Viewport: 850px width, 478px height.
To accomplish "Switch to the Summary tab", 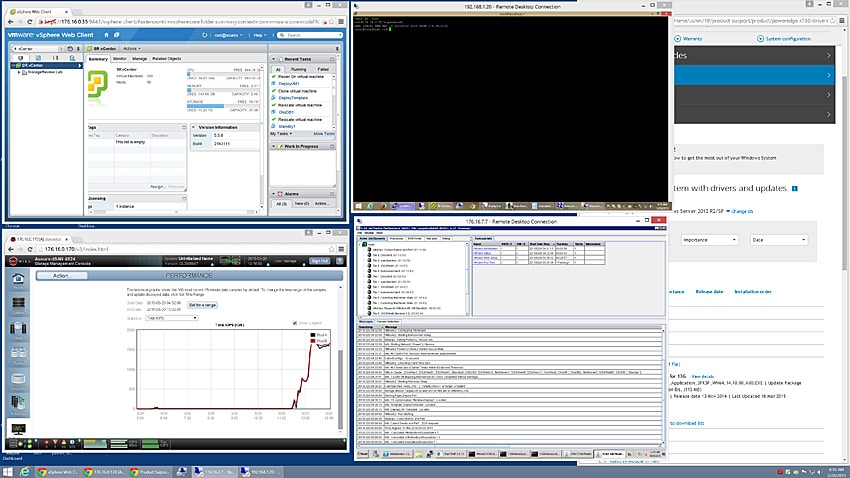I will 98,59.
